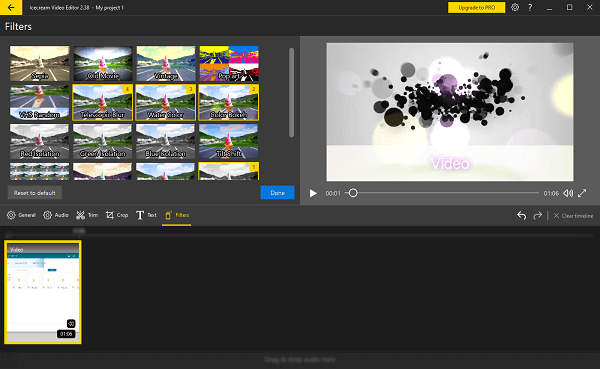Redo the last action

point(538,216)
